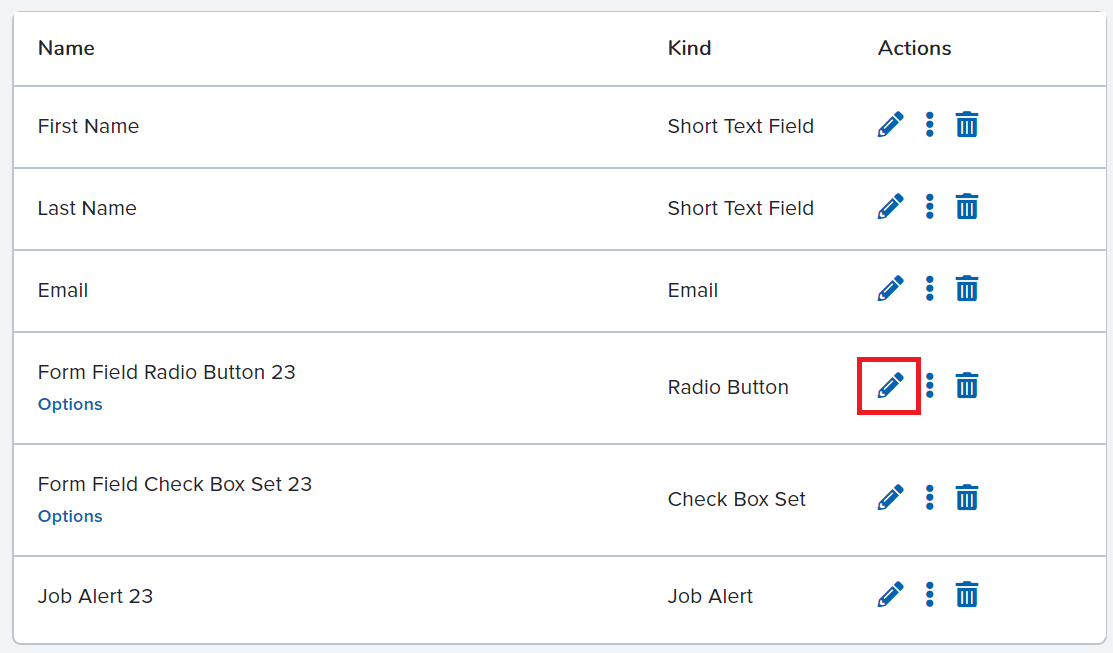
Task: Delete the Check Box Set 23 field
Action: (x=966, y=498)
